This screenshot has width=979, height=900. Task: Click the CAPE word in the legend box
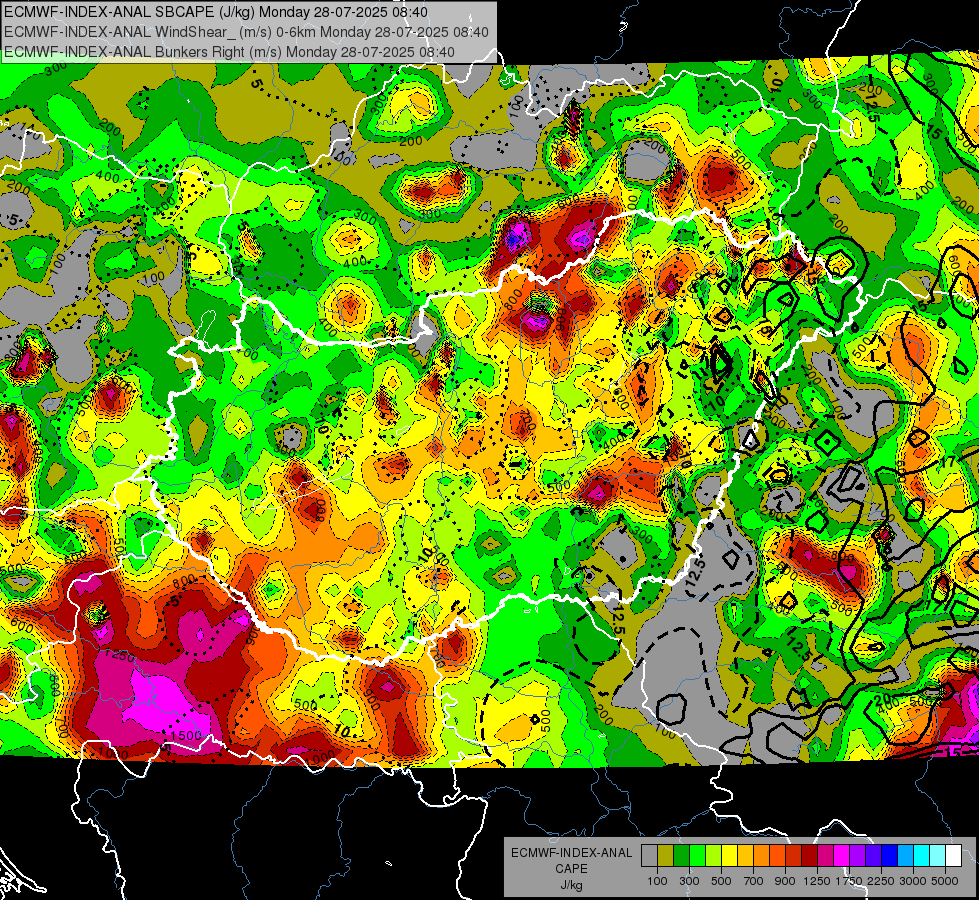tap(571, 869)
